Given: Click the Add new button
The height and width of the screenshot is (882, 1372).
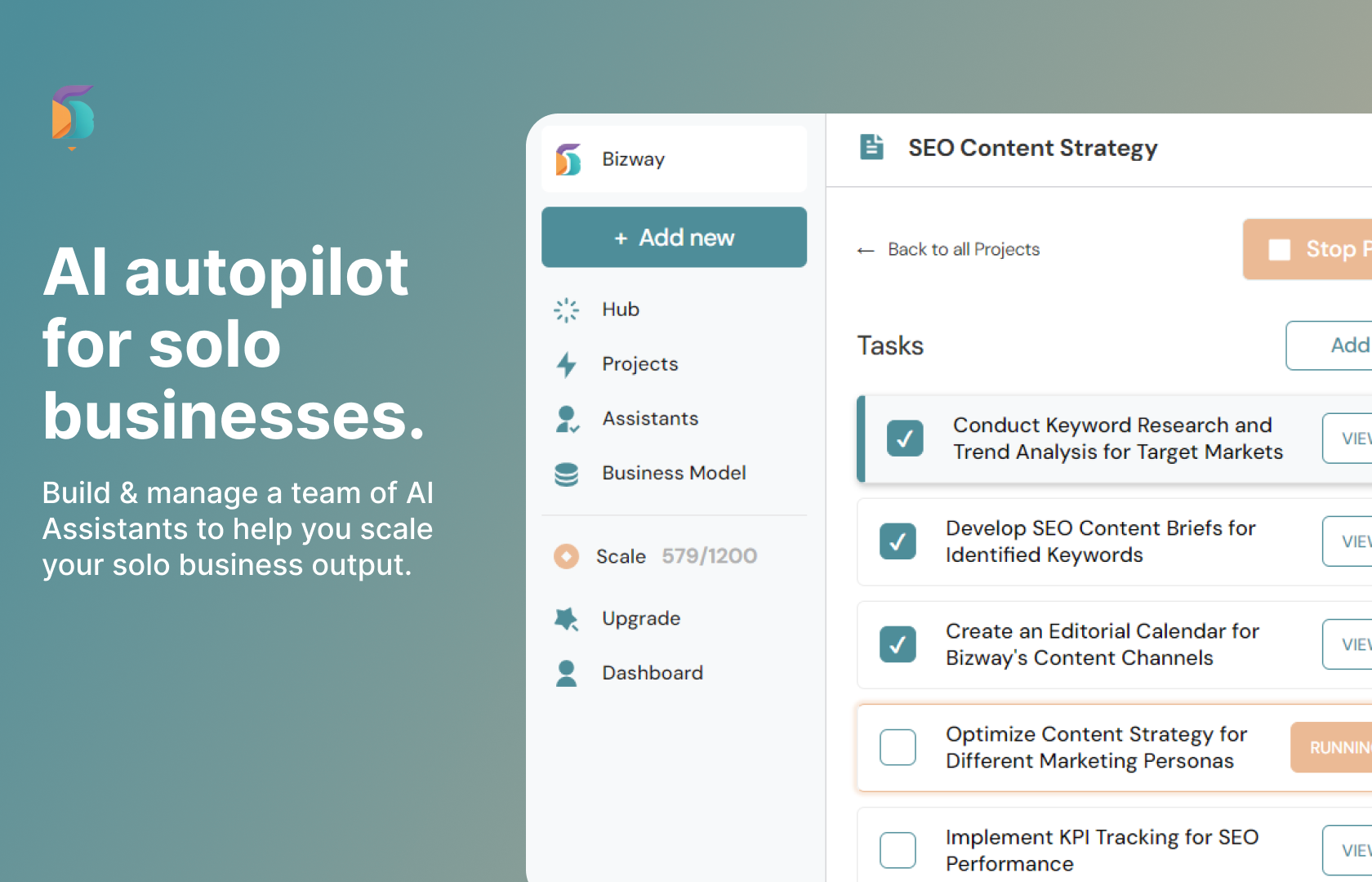Looking at the screenshot, I should 674,237.
